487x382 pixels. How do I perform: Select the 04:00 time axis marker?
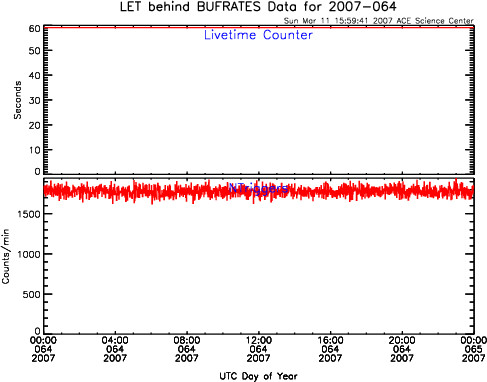pos(115,349)
